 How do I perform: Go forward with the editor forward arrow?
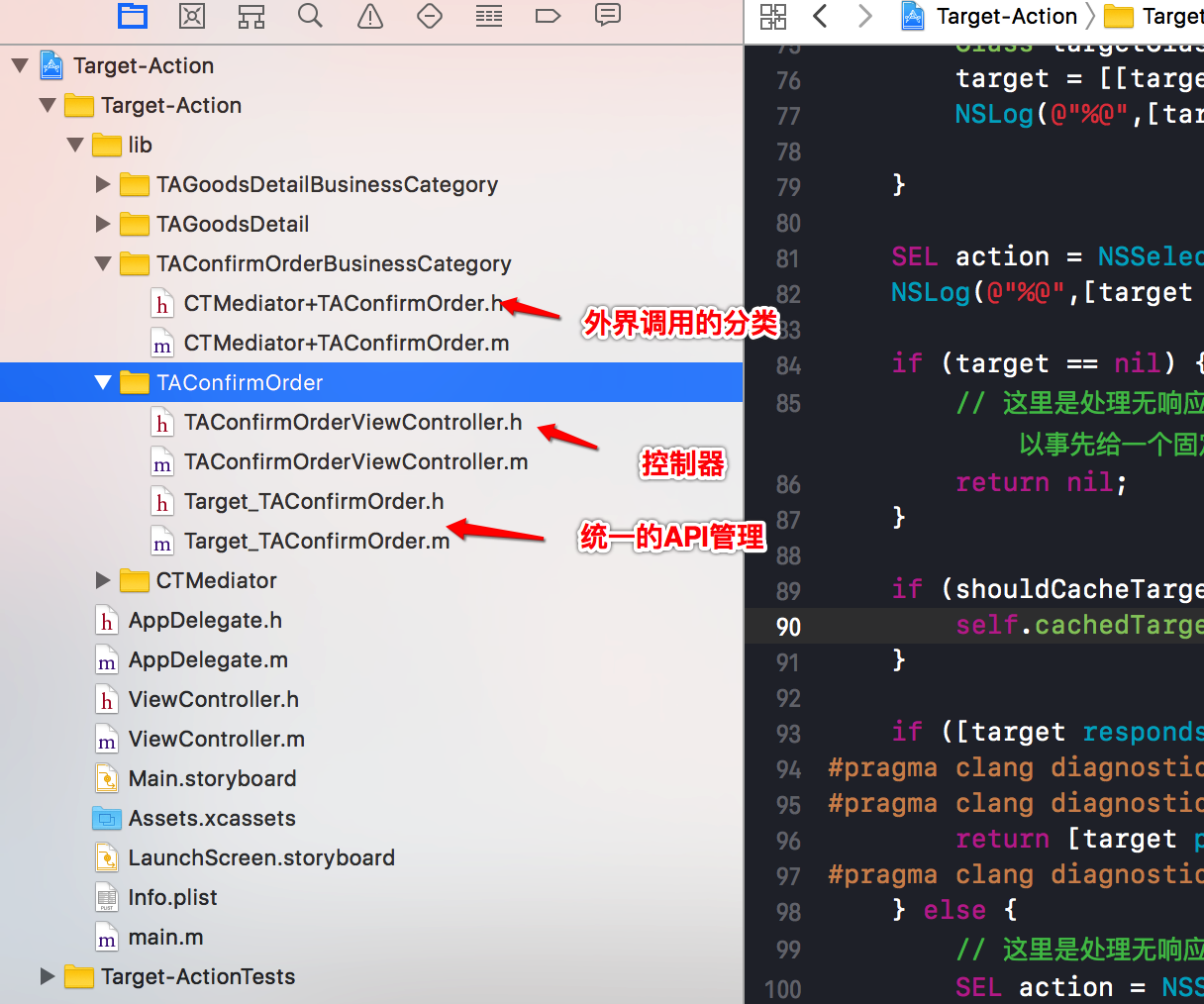coord(864,16)
